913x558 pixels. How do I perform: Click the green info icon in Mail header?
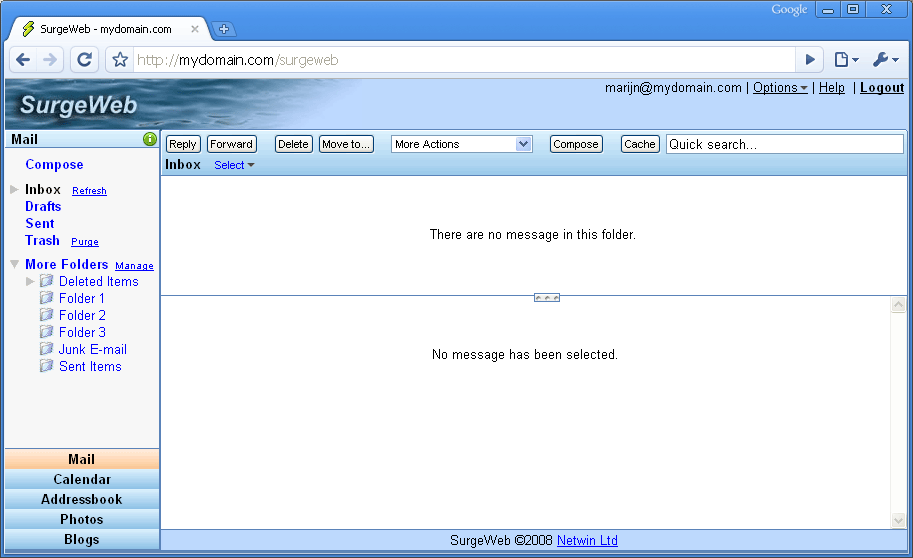click(x=150, y=139)
